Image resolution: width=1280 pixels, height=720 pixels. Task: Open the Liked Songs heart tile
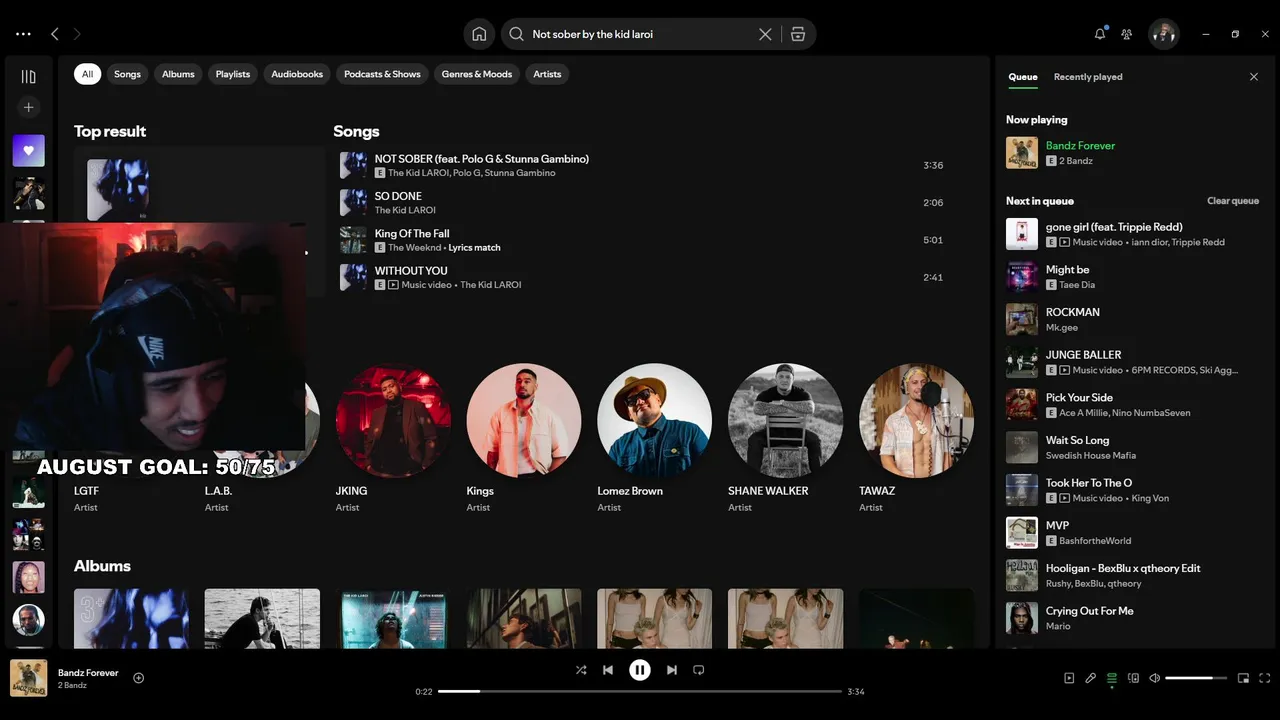[28, 151]
